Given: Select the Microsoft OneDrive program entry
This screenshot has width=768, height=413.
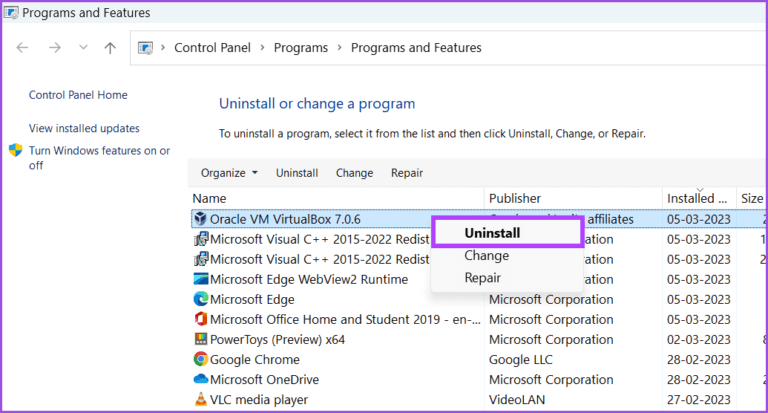Looking at the screenshot, I should 264,380.
